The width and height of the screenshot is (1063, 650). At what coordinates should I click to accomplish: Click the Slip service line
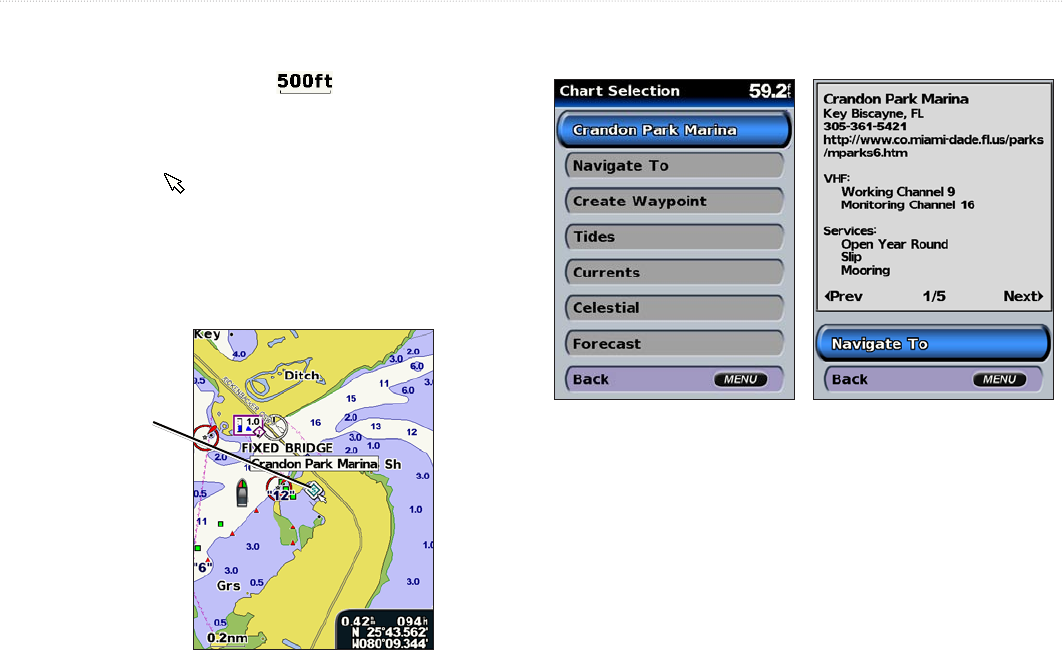pyautogui.click(x=851, y=257)
